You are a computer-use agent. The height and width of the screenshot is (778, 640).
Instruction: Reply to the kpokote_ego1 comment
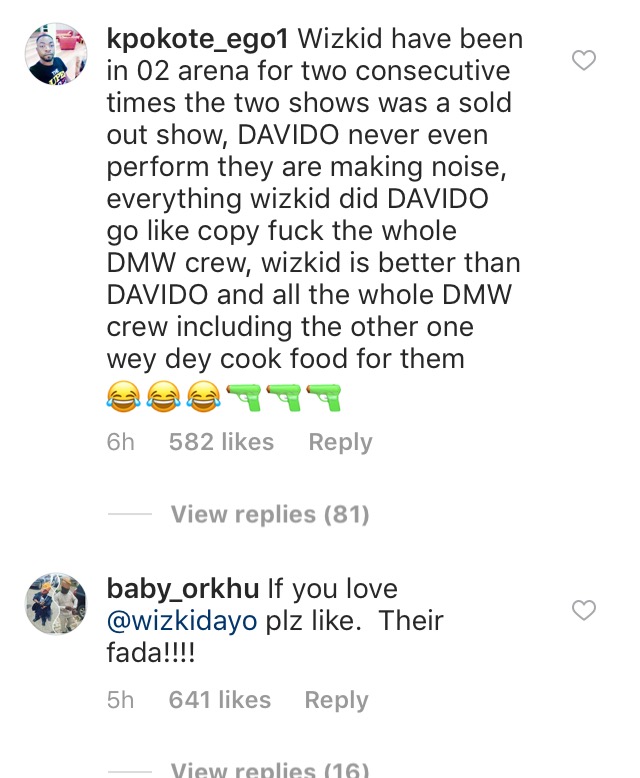click(340, 442)
